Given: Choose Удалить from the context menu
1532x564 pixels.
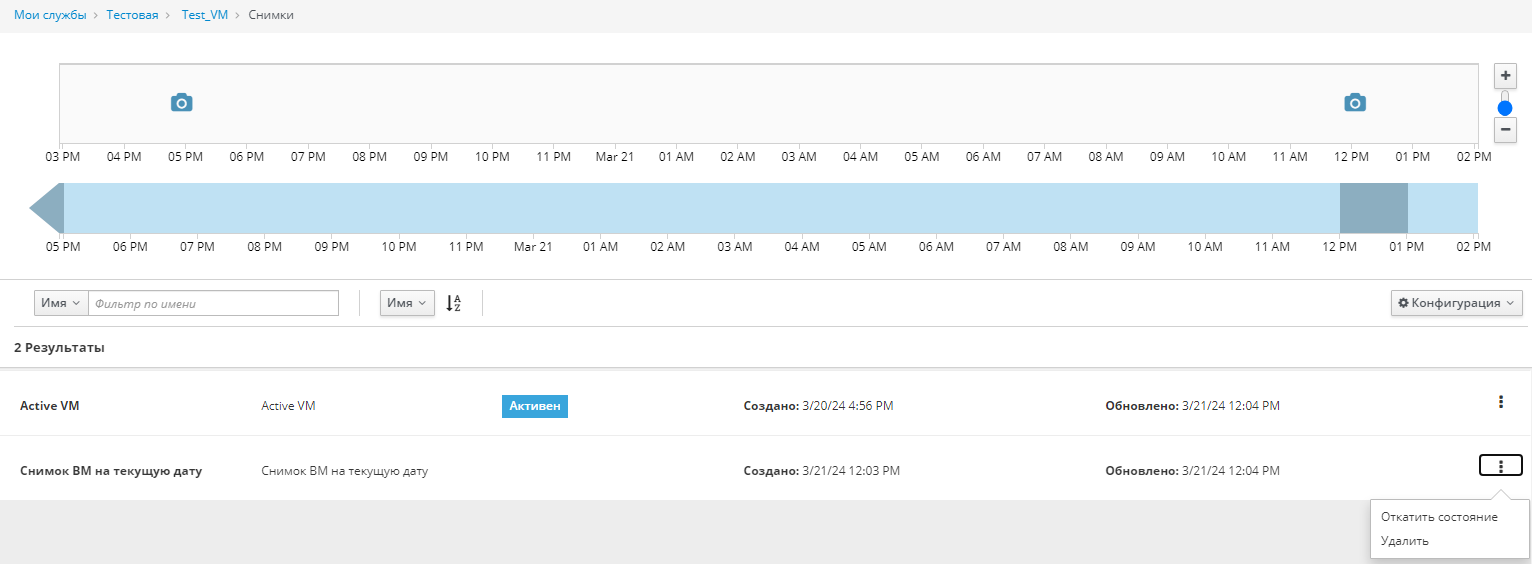Looking at the screenshot, I should pyautogui.click(x=1404, y=541).
